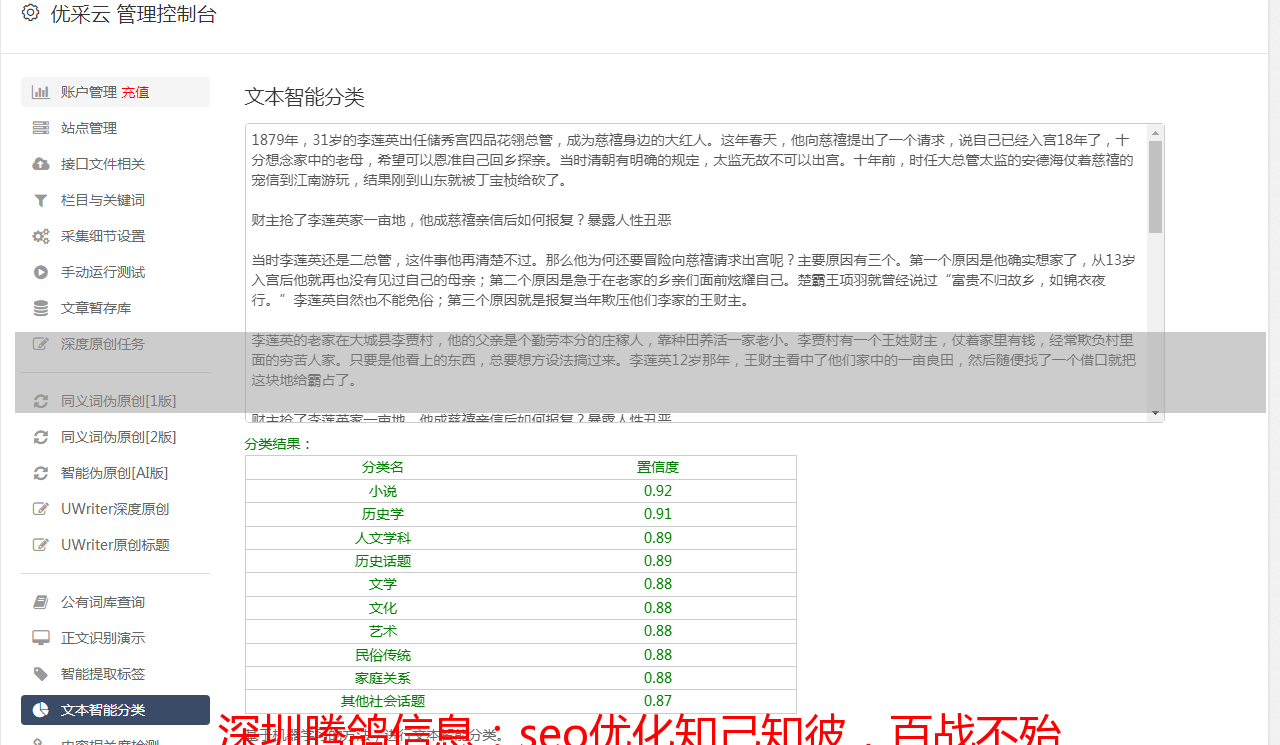The image size is (1280, 745).
Task: Click the text area scrollbar down arrow
Action: click(x=1156, y=413)
